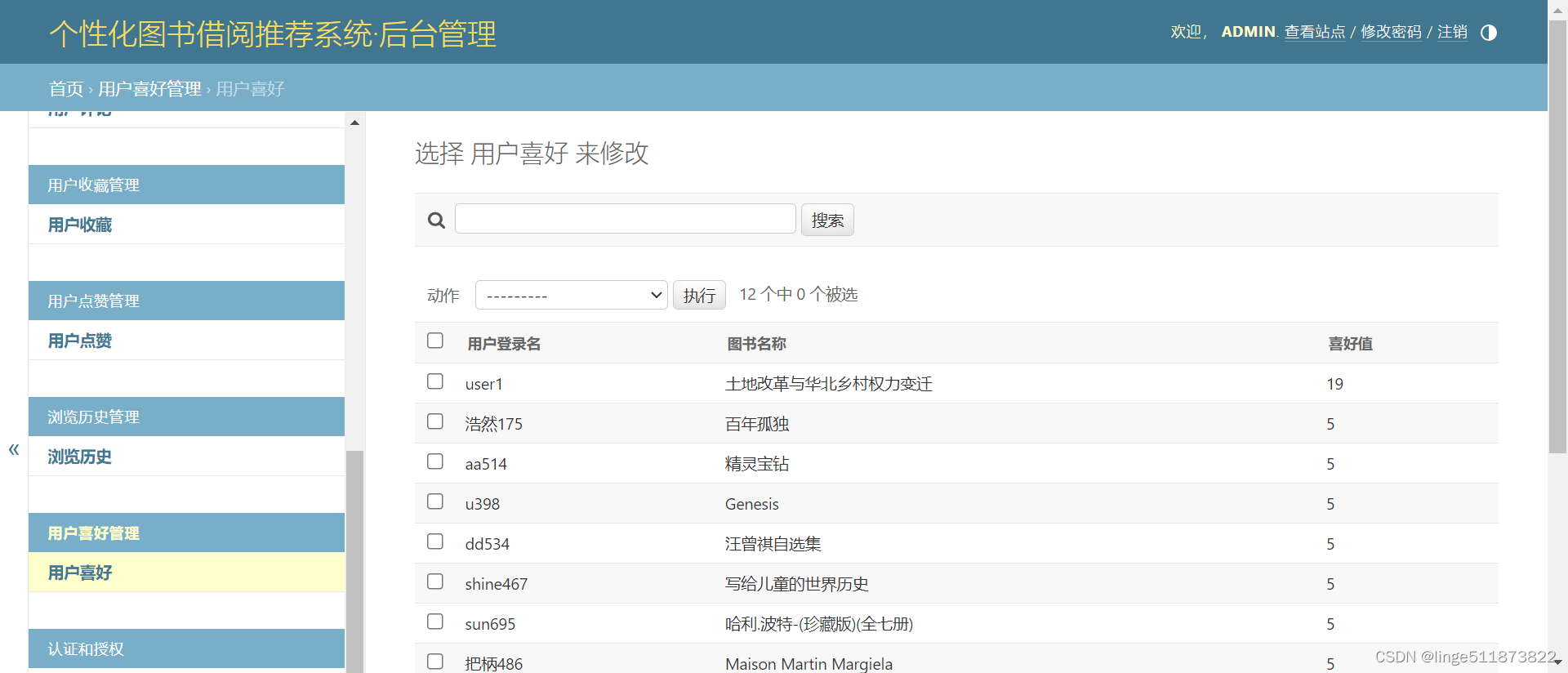1568x673 pixels.
Task: Check the box for 浩然175 row
Action: click(x=435, y=421)
